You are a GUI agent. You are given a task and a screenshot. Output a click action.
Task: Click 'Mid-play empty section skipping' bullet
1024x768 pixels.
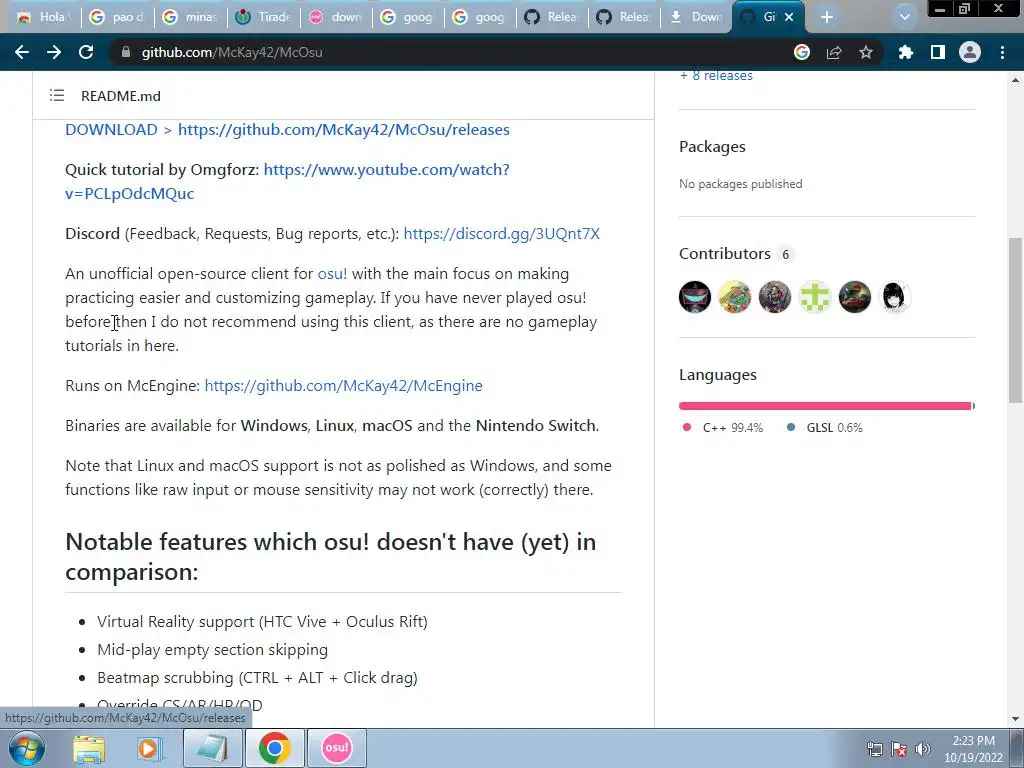point(213,650)
